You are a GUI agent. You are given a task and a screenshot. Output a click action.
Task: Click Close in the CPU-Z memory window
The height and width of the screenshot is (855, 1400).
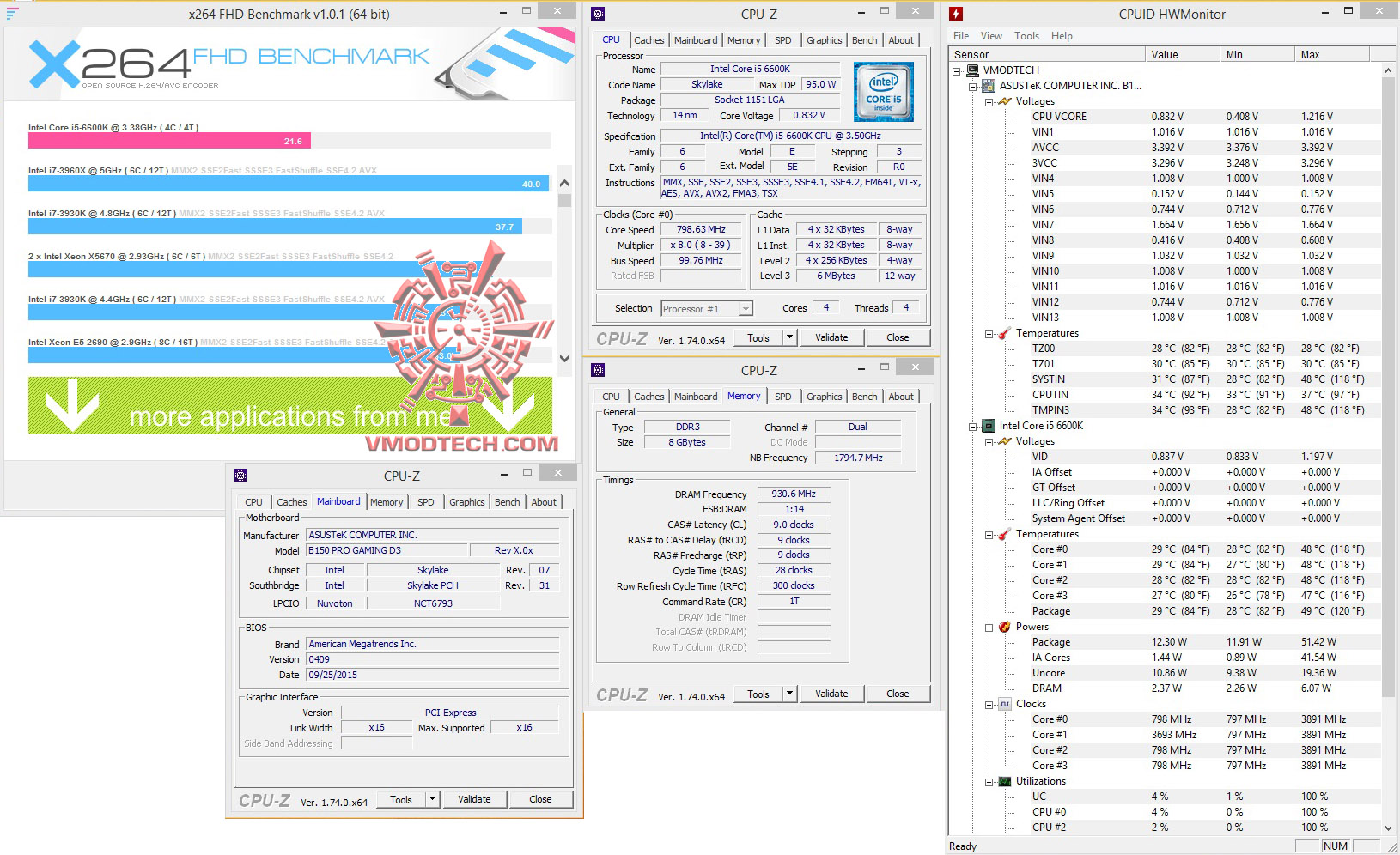(898, 694)
